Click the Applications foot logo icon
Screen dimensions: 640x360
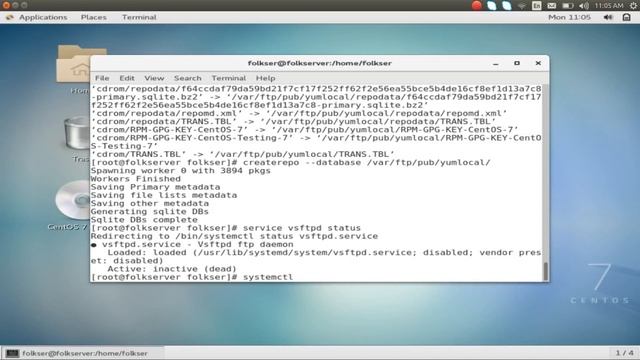(x=10, y=17)
